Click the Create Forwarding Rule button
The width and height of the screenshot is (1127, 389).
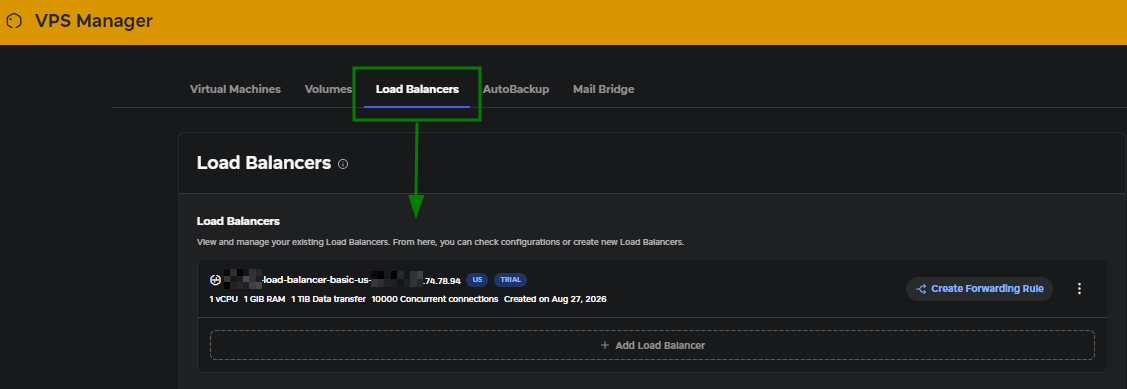tap(979, 288)
